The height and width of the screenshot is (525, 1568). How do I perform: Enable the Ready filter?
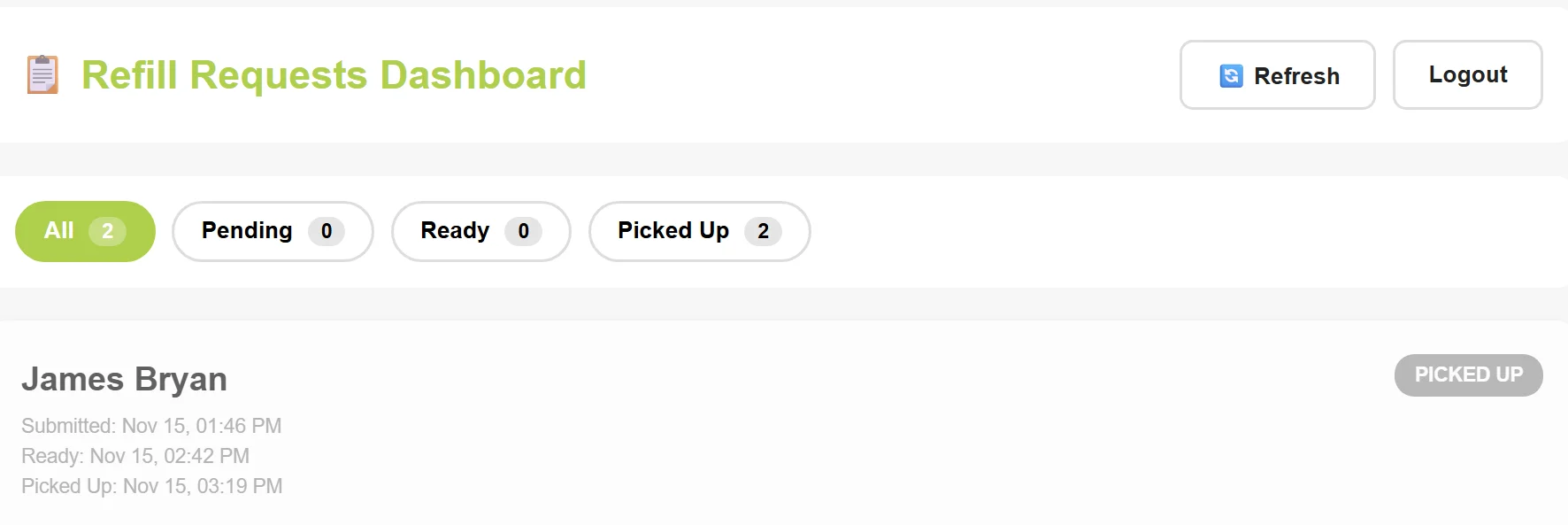pyautogui.click(x=480, y=231)
